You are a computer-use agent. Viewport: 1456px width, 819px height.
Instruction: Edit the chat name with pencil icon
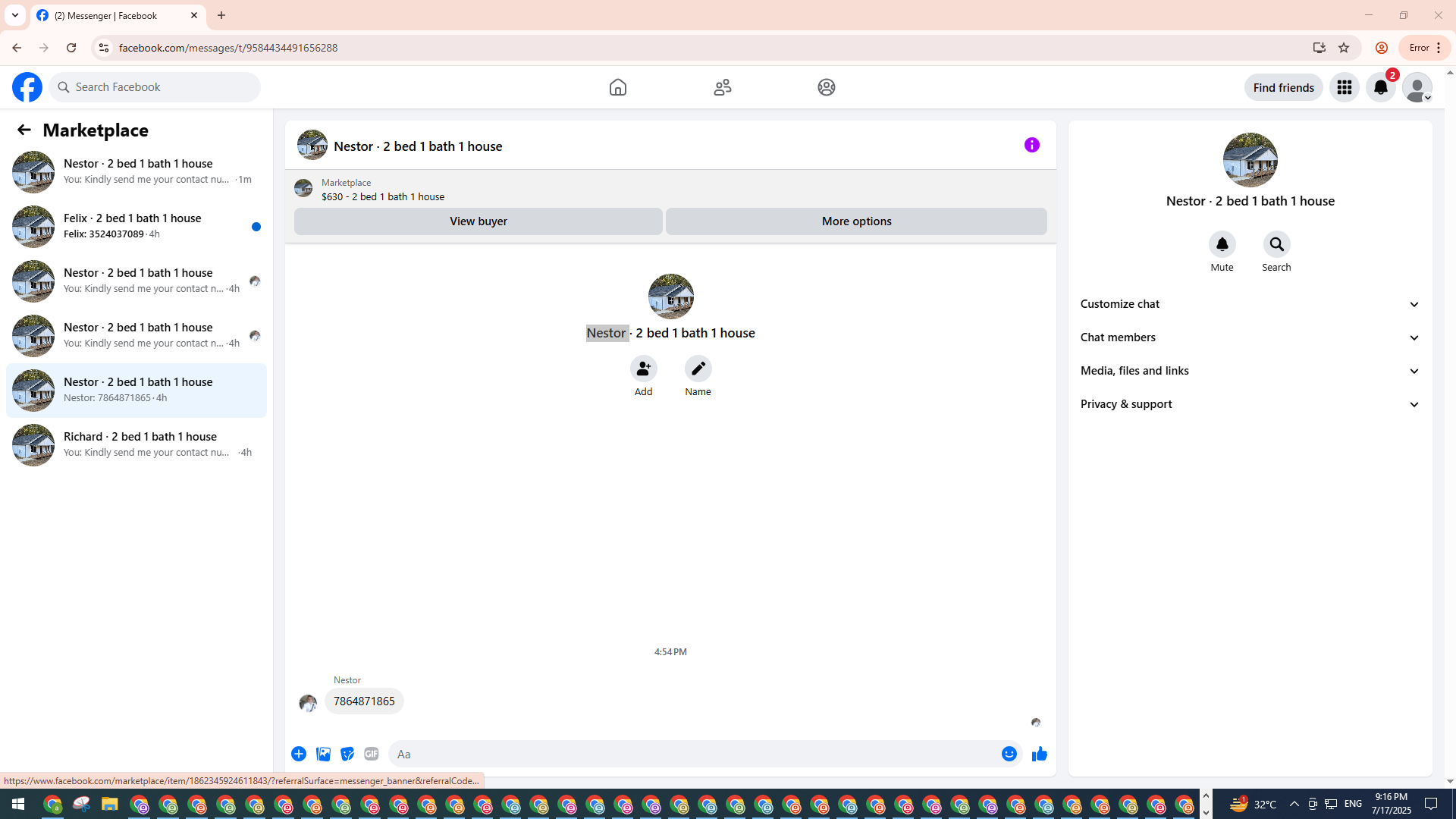click(x=698, y=369)
